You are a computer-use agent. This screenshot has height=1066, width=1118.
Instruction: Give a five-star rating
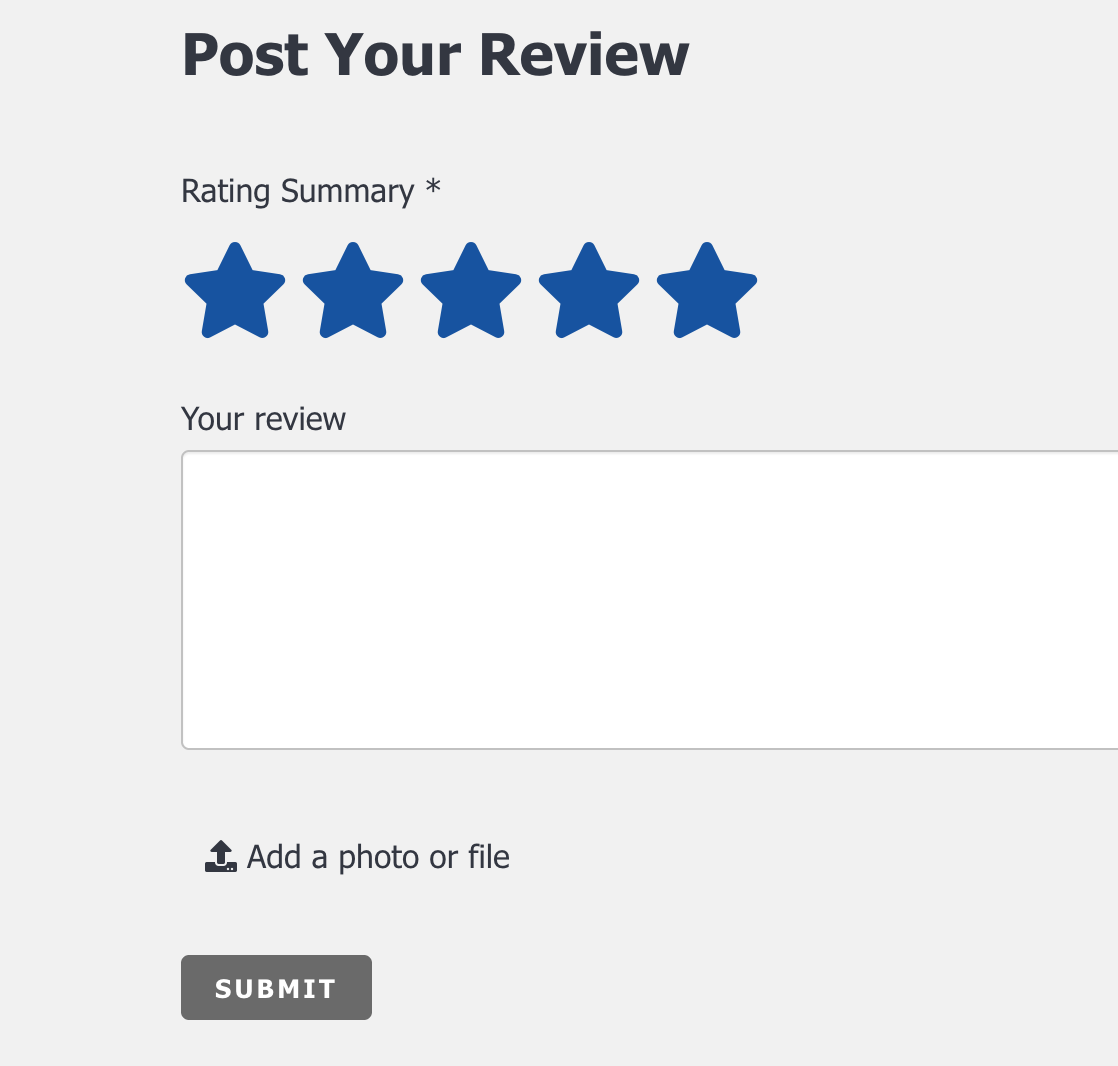pos(707,292)
